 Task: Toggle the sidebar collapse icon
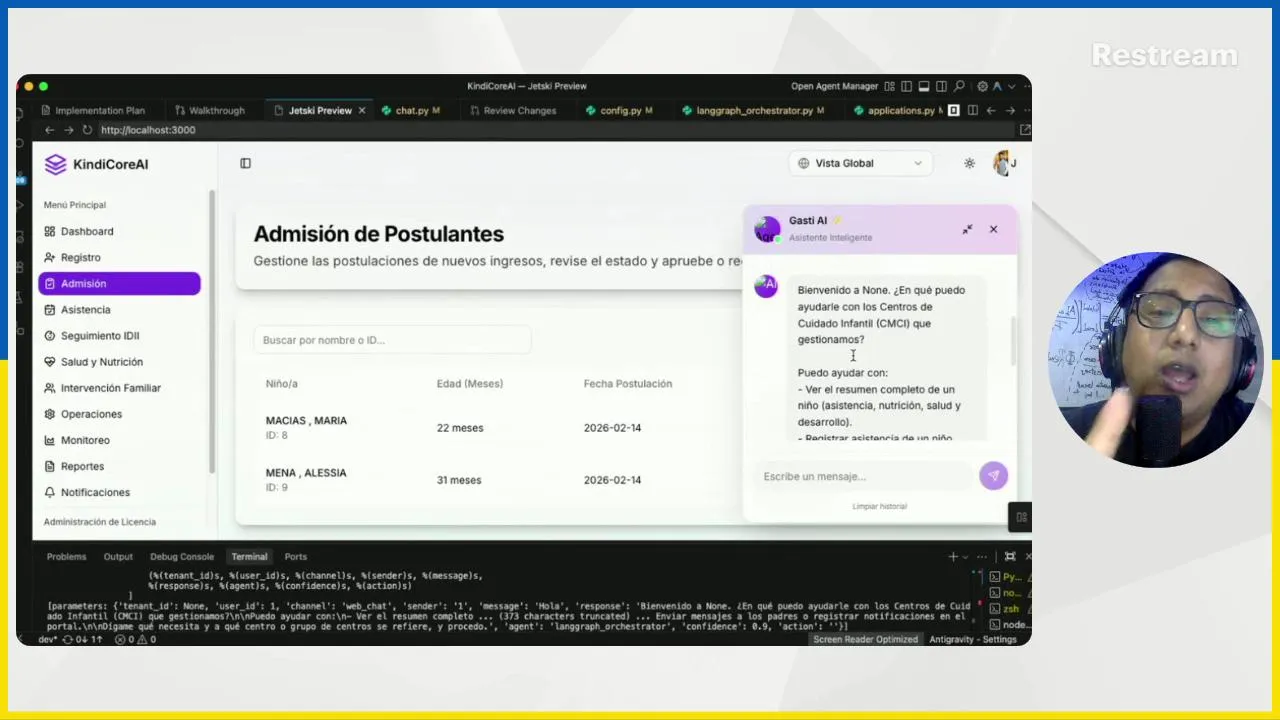coord(245,163)
